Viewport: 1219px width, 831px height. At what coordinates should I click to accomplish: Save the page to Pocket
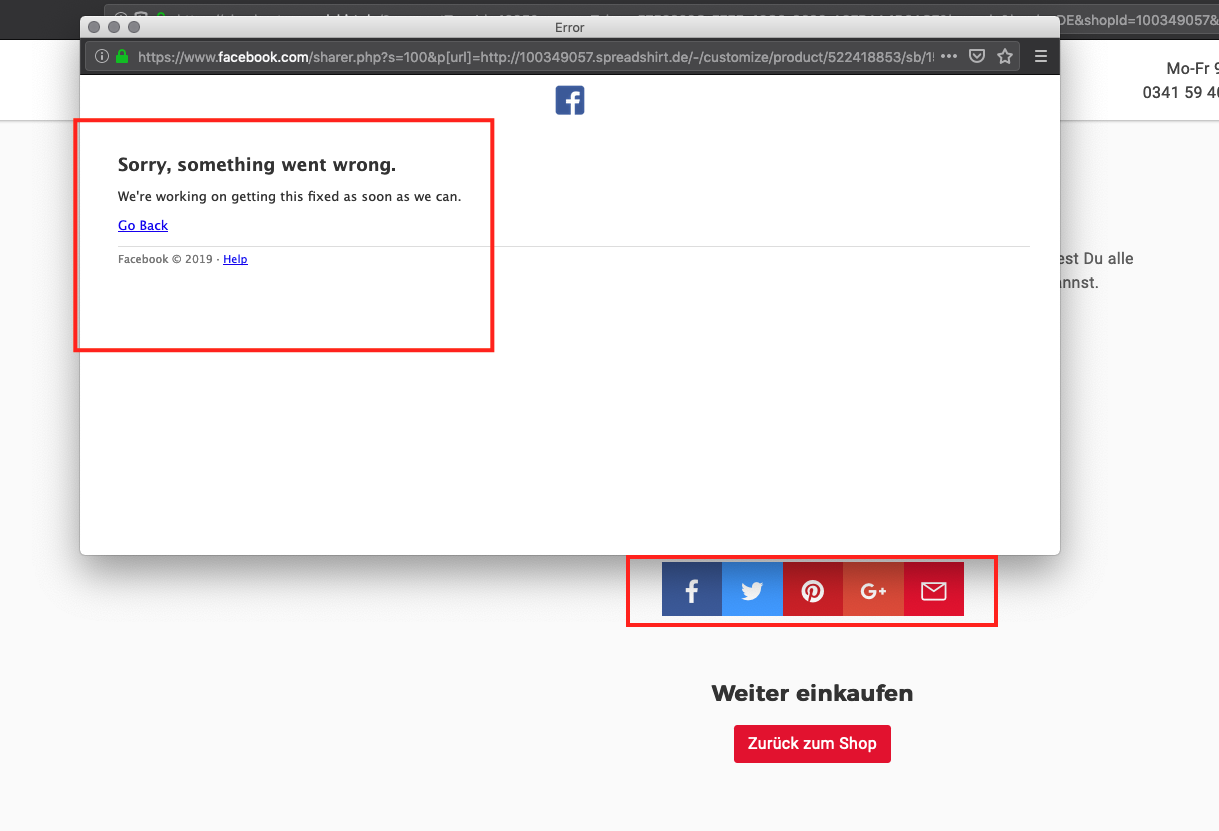tap(977, 57)
